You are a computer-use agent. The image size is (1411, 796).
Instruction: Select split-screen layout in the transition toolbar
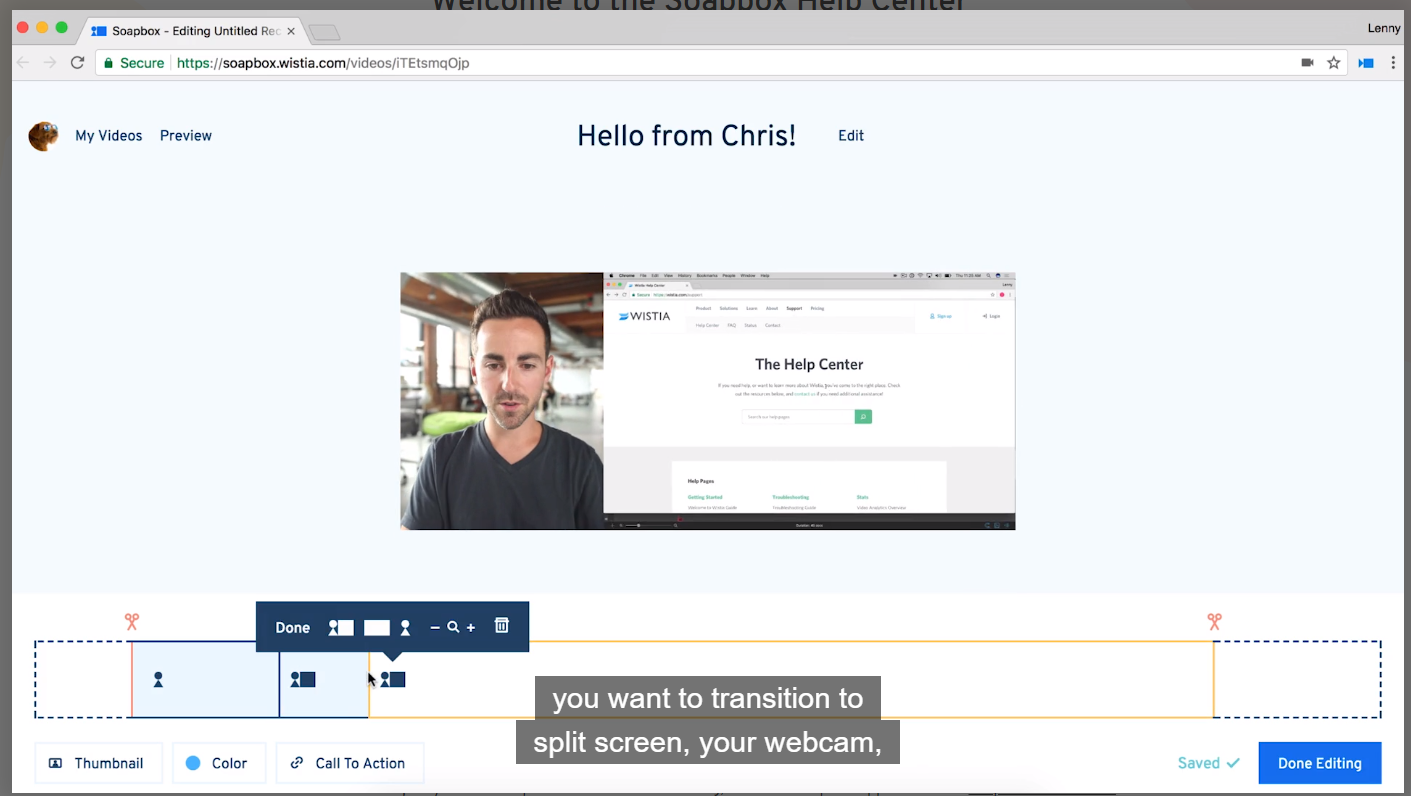click(x=341, y=628)
